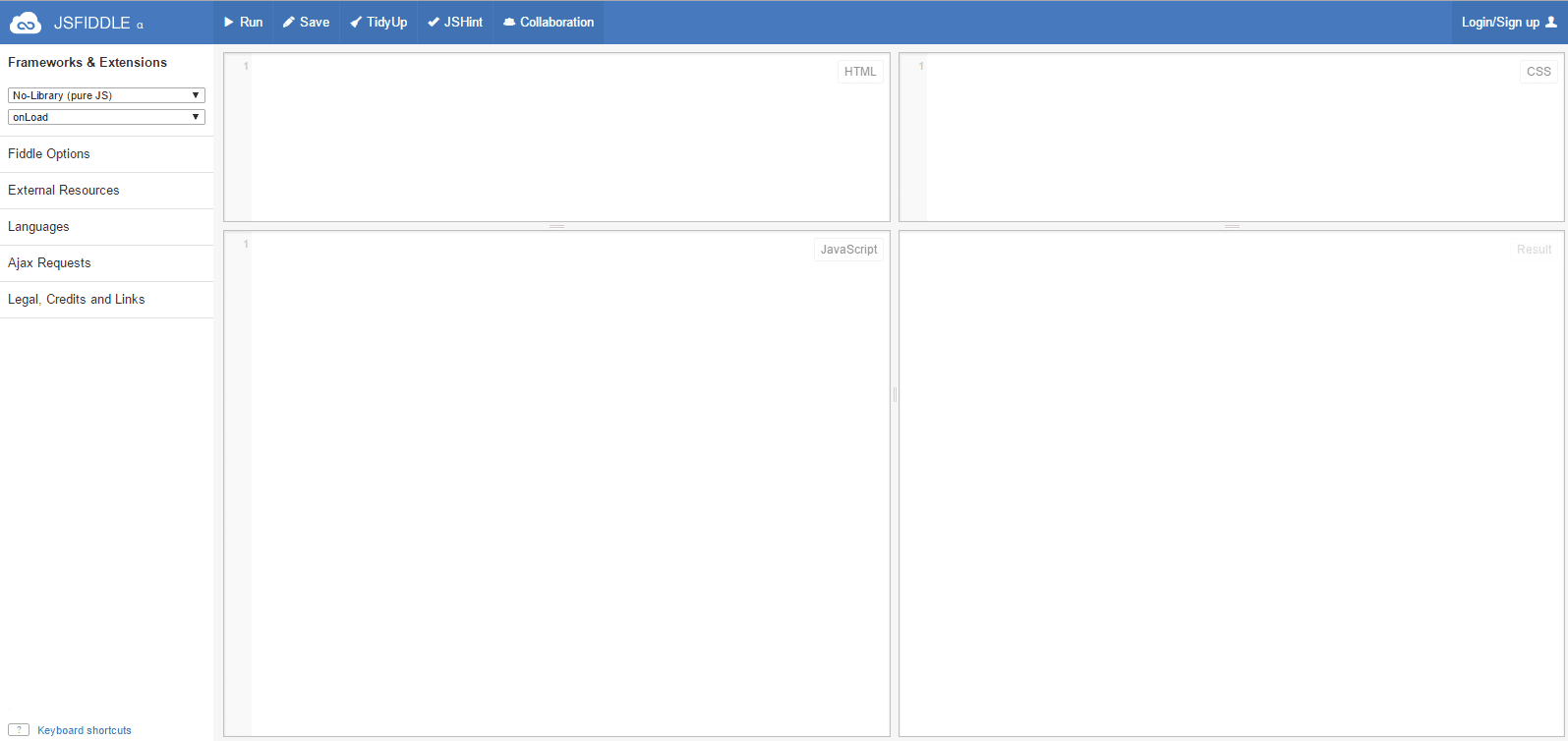1568x741 pixels.
Task: Expand Legal, Credits and Links section
Action: tap(106, 300)
